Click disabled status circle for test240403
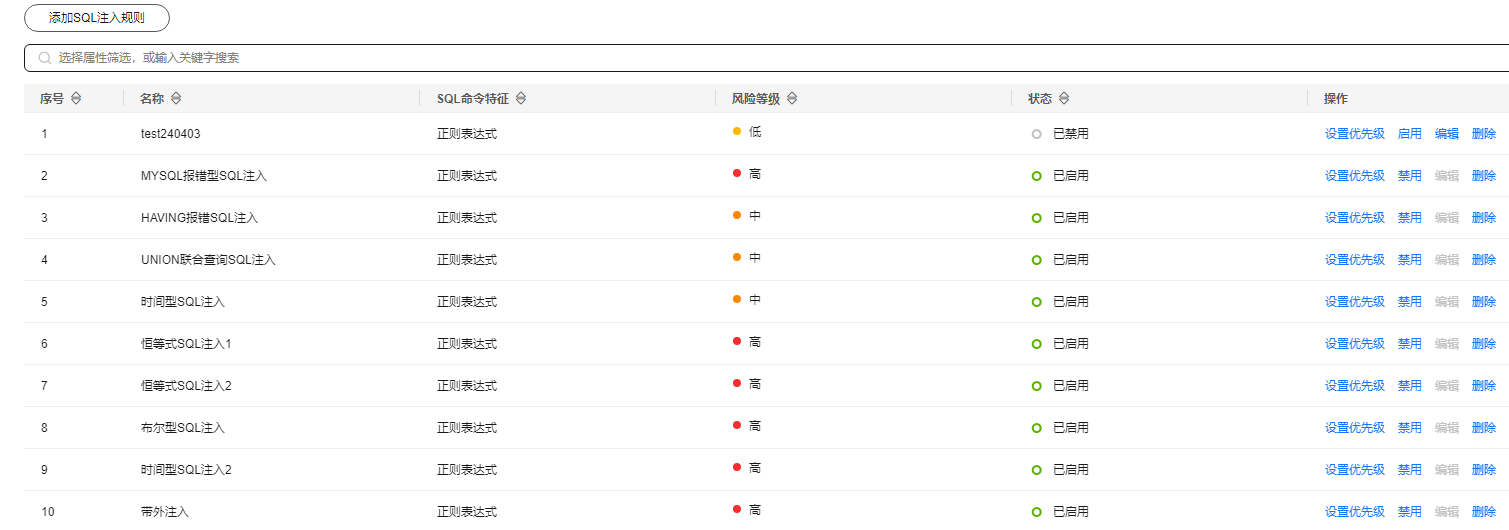This screenshot has height=530, width=1509. tap(1037, 134)
